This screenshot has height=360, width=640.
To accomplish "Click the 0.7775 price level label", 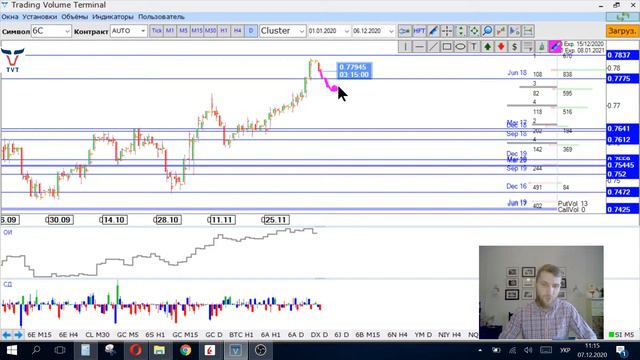I will click(x=622, y=78).
